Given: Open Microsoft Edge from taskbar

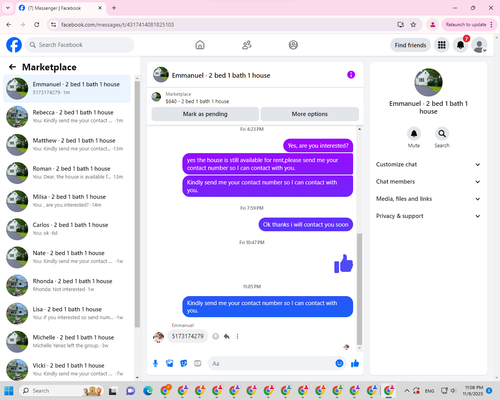Looking at the screenshot, I should pos(148,391).
